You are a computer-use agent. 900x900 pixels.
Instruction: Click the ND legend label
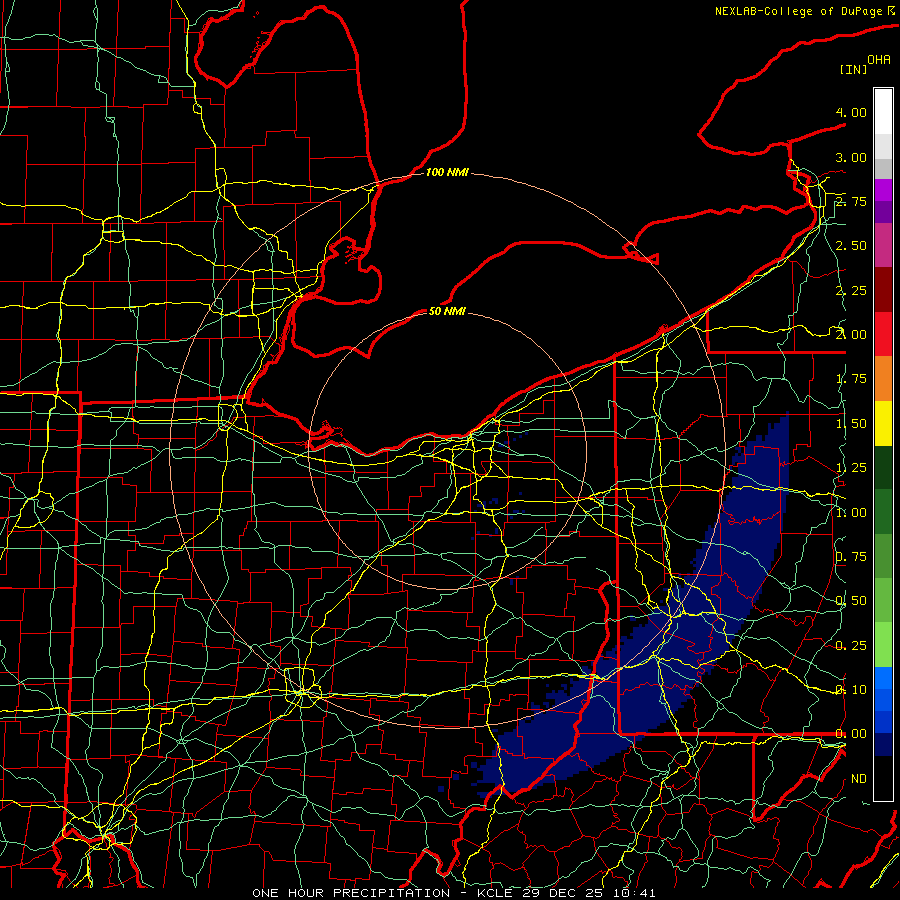[859, 779]
